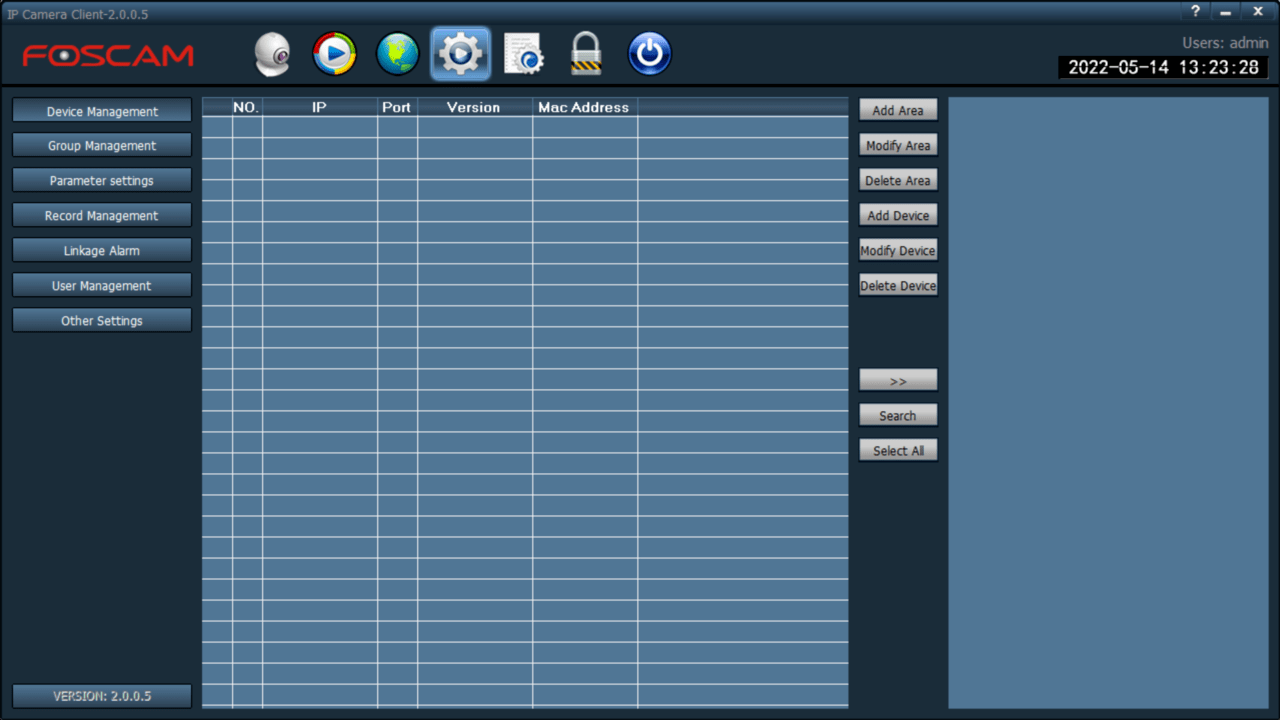
Task: Open the log document icon
Action: coord(523,54)
